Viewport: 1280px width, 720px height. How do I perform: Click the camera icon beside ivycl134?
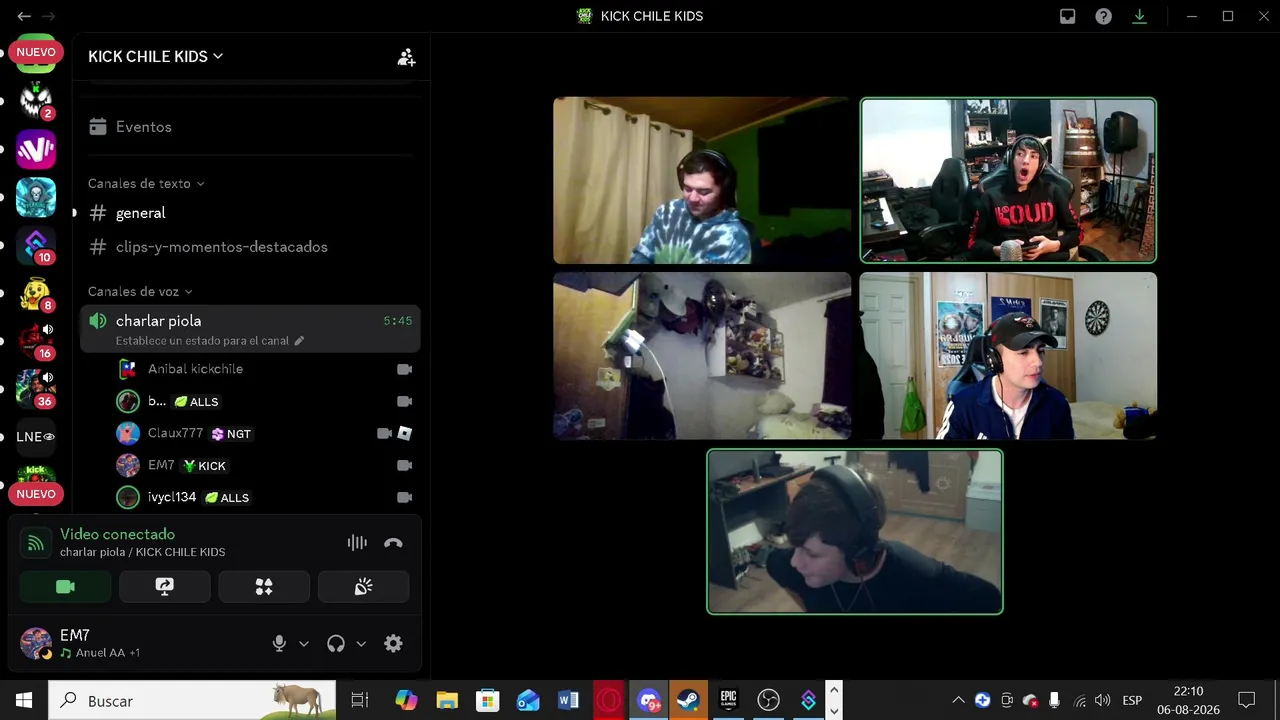point(404,497)
